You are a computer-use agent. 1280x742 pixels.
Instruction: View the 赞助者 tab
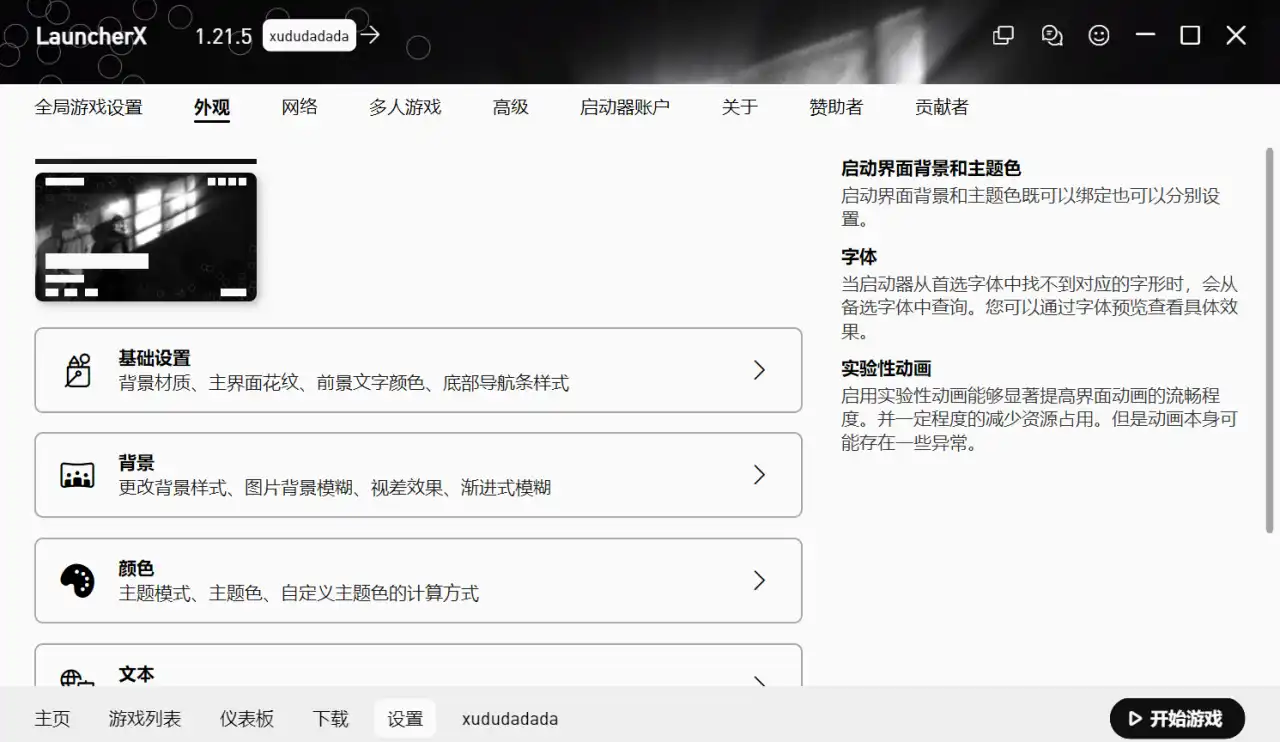836,107
